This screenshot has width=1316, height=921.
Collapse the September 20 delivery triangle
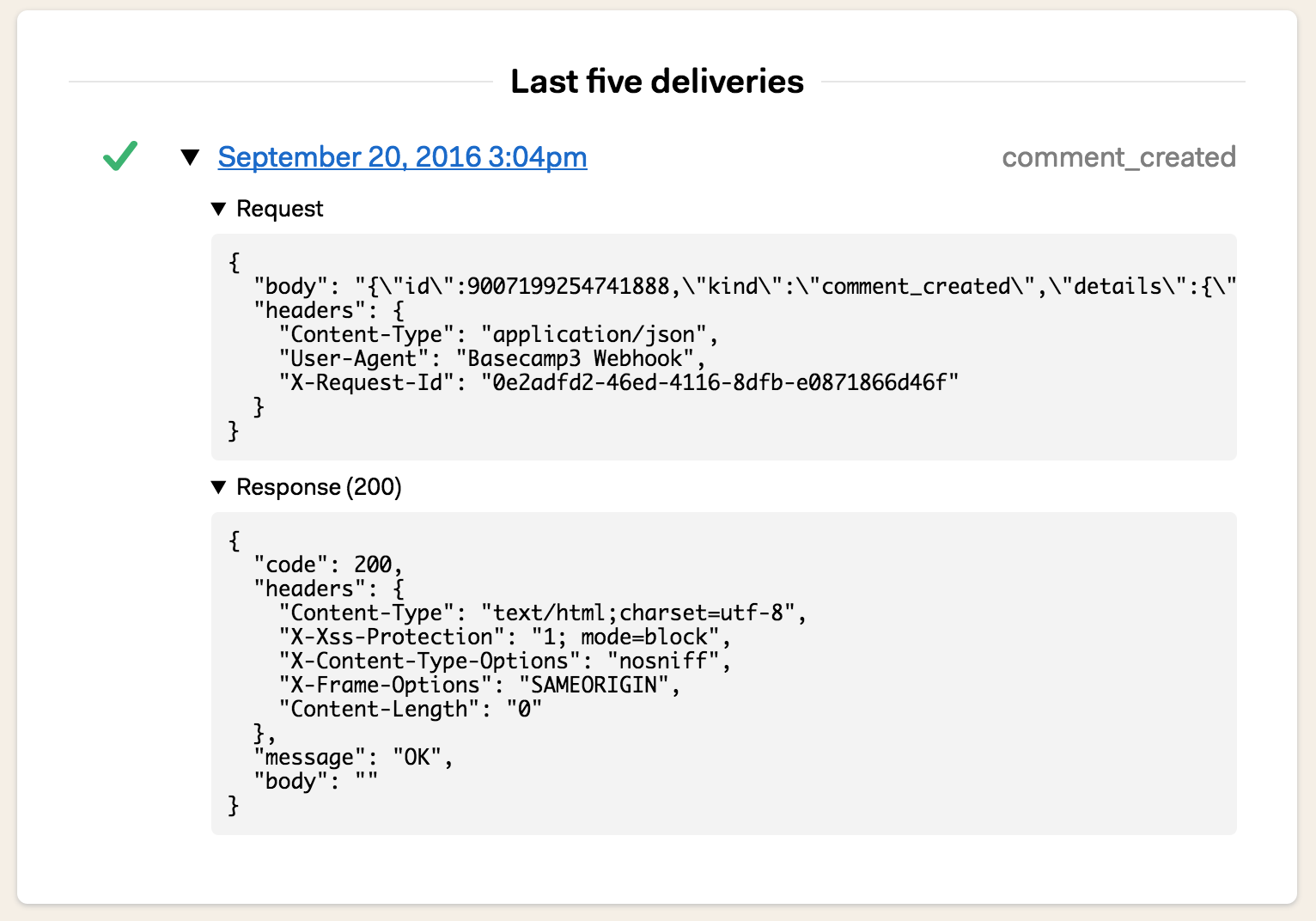tap(190, 157)
